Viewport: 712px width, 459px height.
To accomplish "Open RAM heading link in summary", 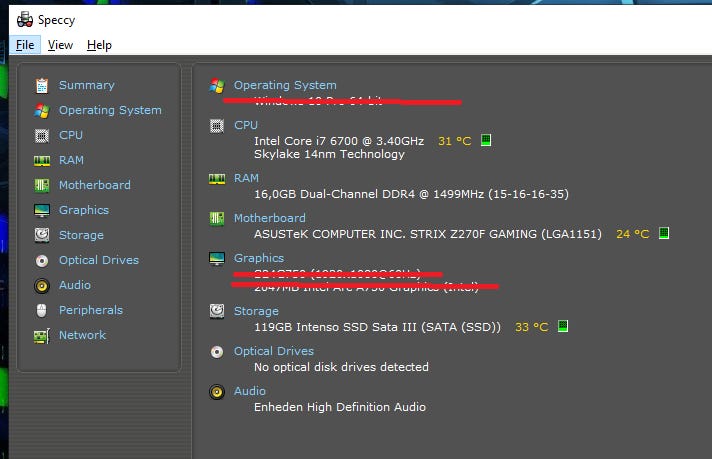I will coord(246,178).
